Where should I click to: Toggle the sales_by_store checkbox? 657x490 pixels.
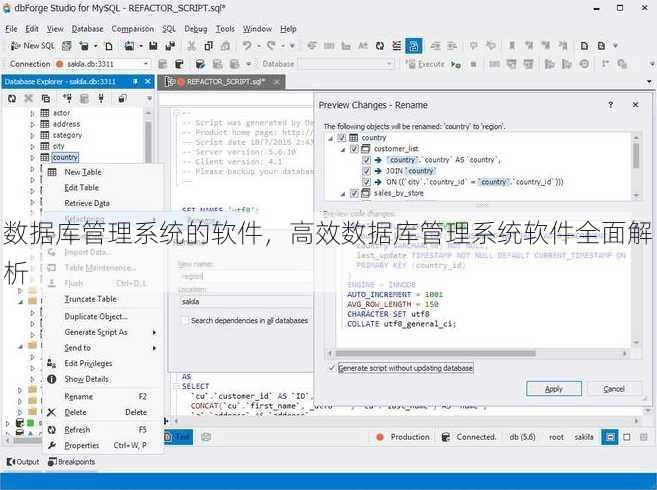point(354,193)
